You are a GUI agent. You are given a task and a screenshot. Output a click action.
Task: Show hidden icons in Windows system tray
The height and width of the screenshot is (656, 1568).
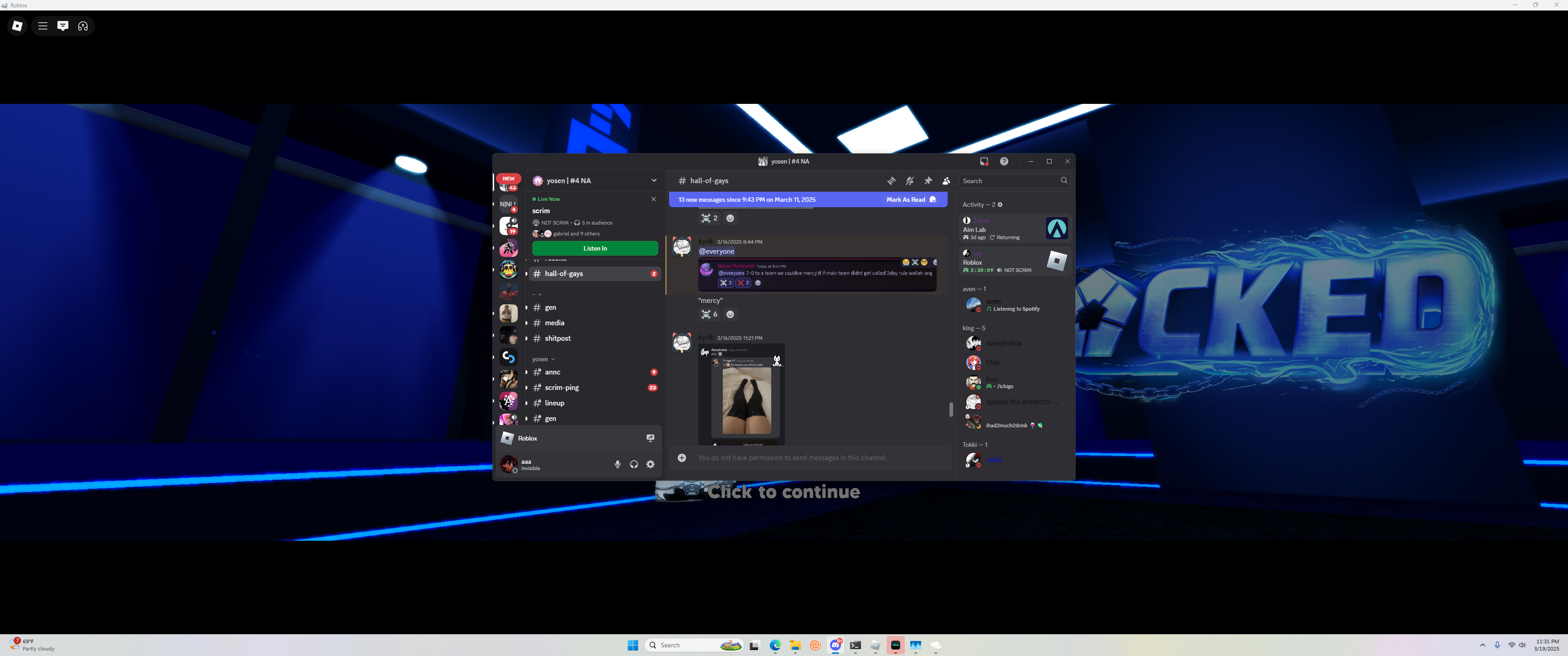point(1482,645)
